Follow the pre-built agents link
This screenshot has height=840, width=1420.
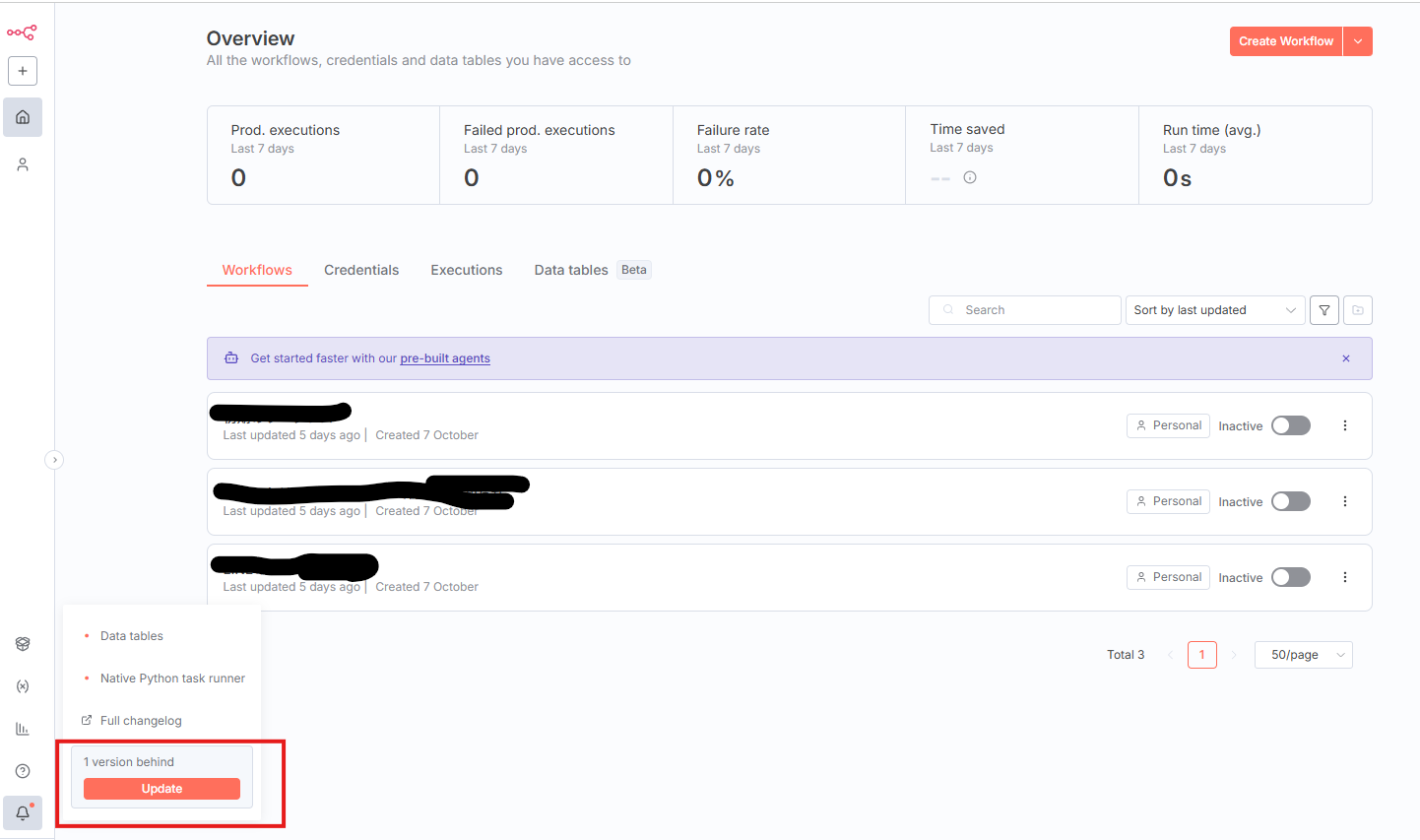coord(445,358)
